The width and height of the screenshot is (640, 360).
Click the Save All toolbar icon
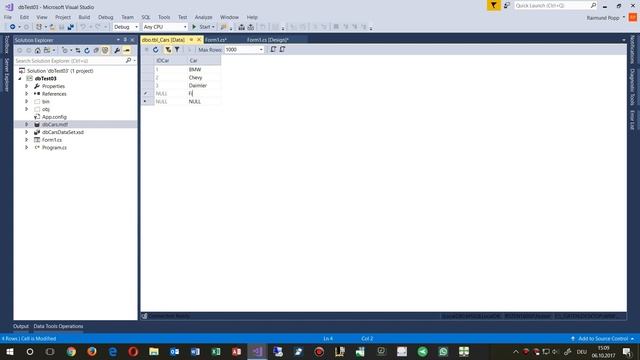pyautogui.click(x=71, y=27)
